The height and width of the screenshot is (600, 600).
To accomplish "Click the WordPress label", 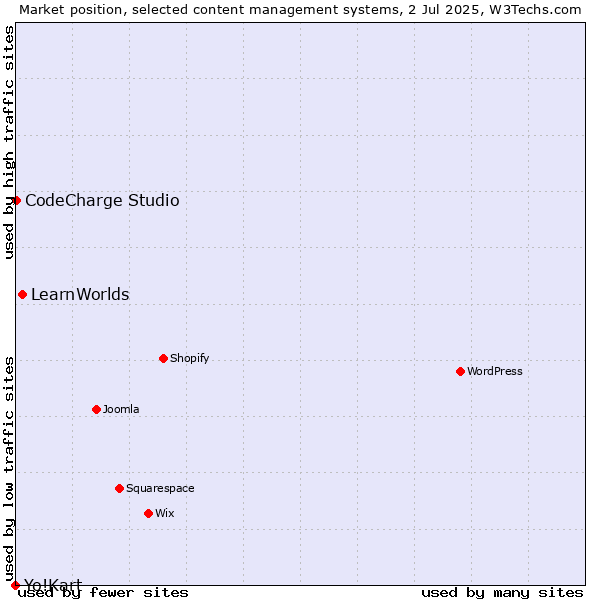I will click(495, 371).
